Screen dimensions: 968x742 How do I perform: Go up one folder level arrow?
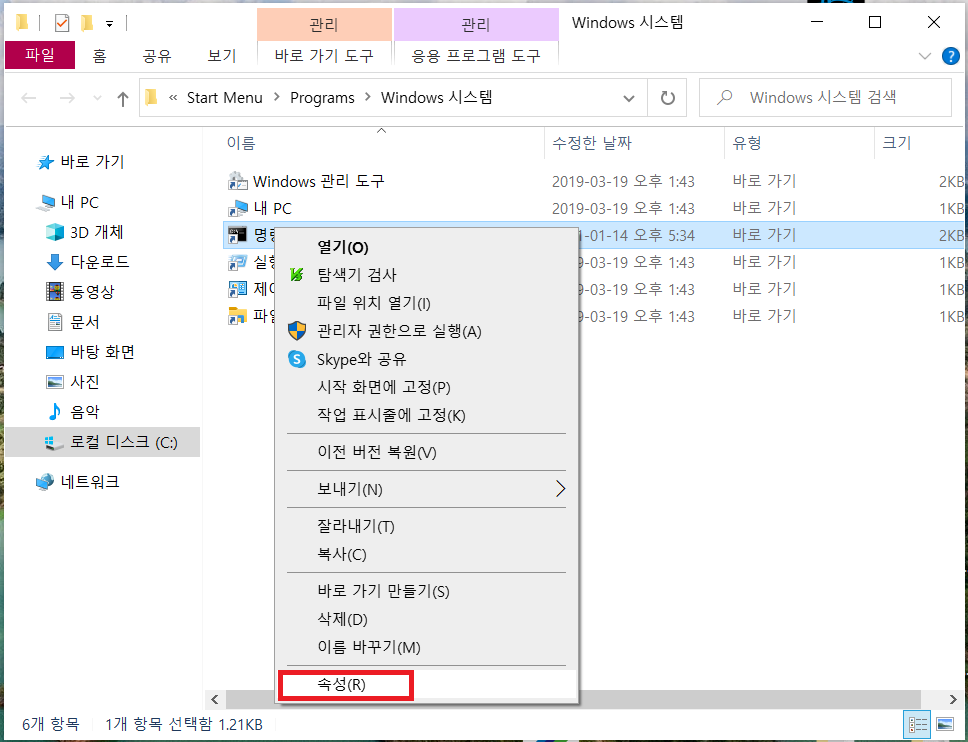tap(123, 98)
